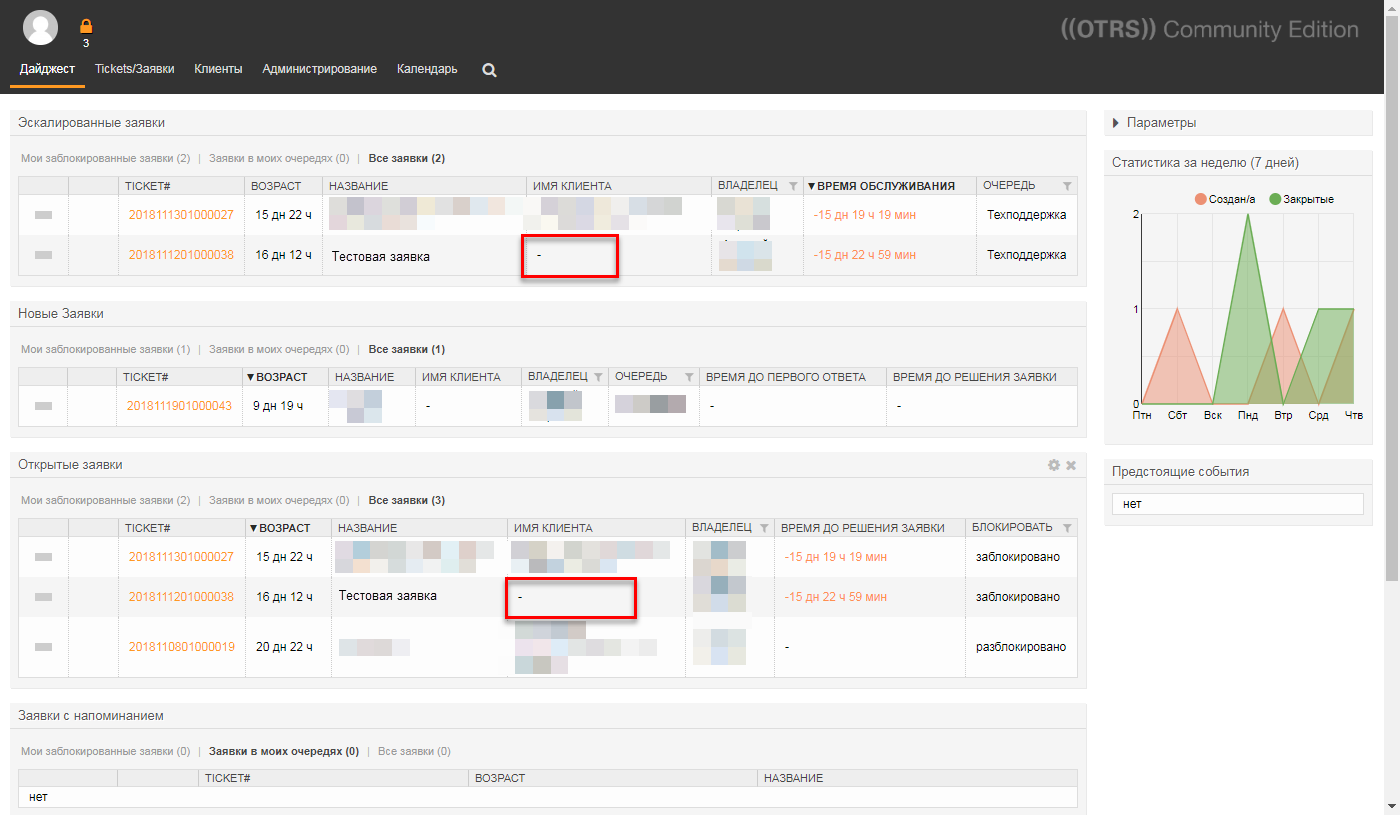Click flag icon of 2018111201000038 in Открытые заявки
Viewport: 1400px width, 815px height.
pyautogui.click(x=43, y=597)
